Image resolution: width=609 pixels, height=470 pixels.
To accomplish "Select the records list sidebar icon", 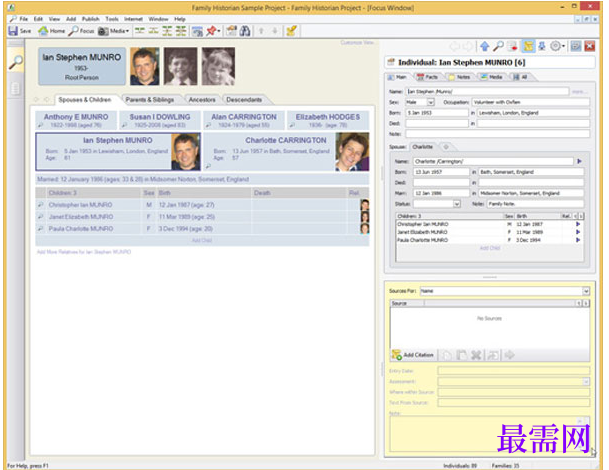I will click(15, 89).
